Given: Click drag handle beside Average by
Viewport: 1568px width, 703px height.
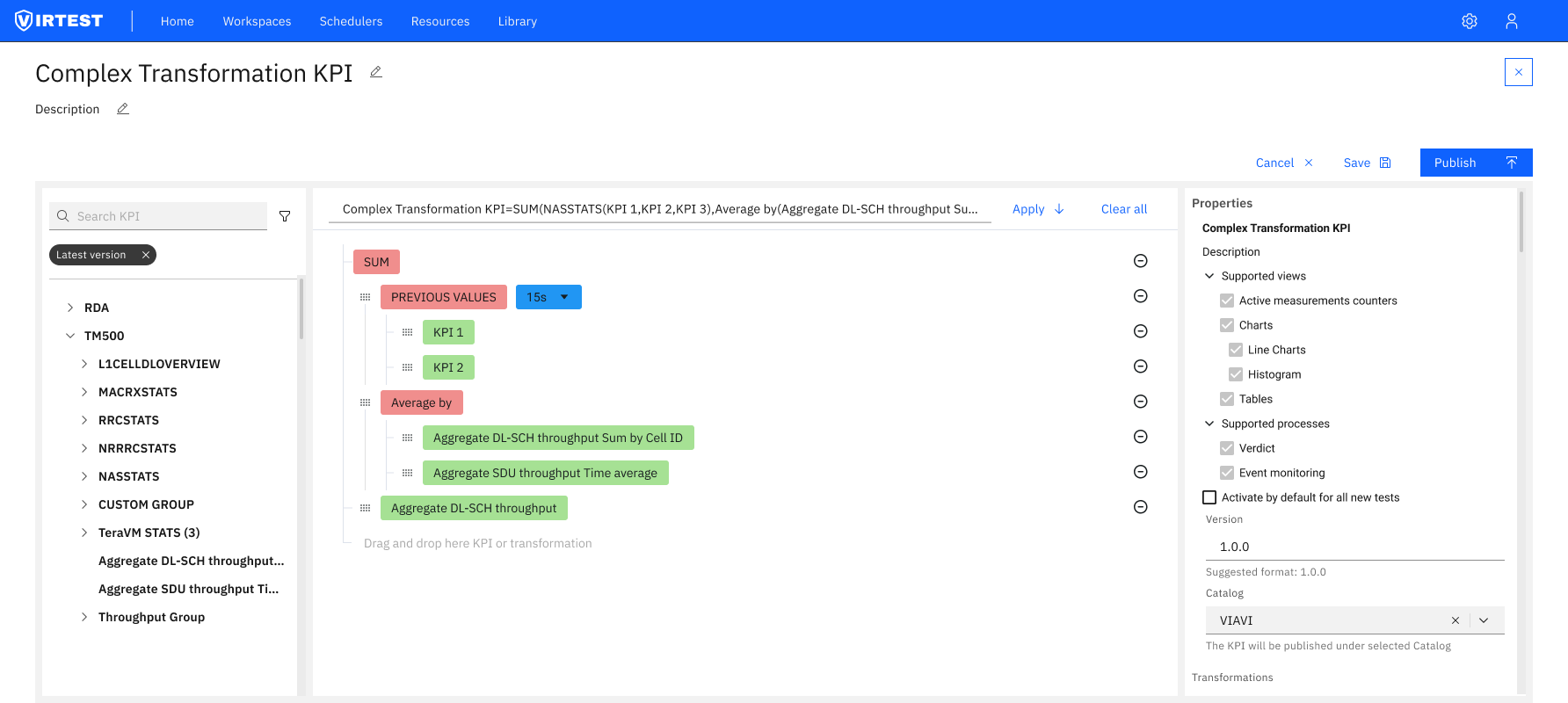Looking at the screenshot, I should [x=365, y=402].
